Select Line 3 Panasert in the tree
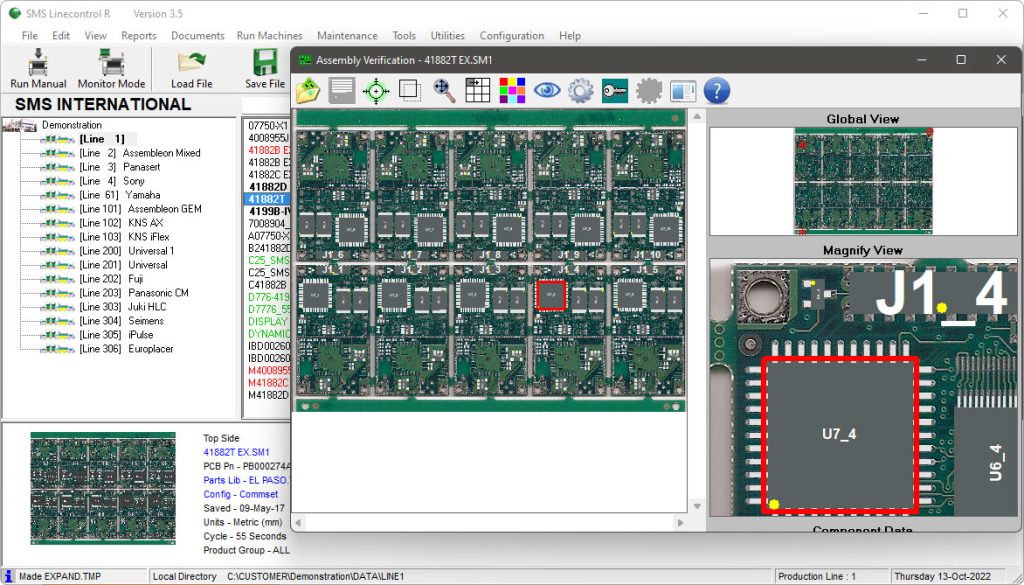1024x585 pixels. coord(119,167)
